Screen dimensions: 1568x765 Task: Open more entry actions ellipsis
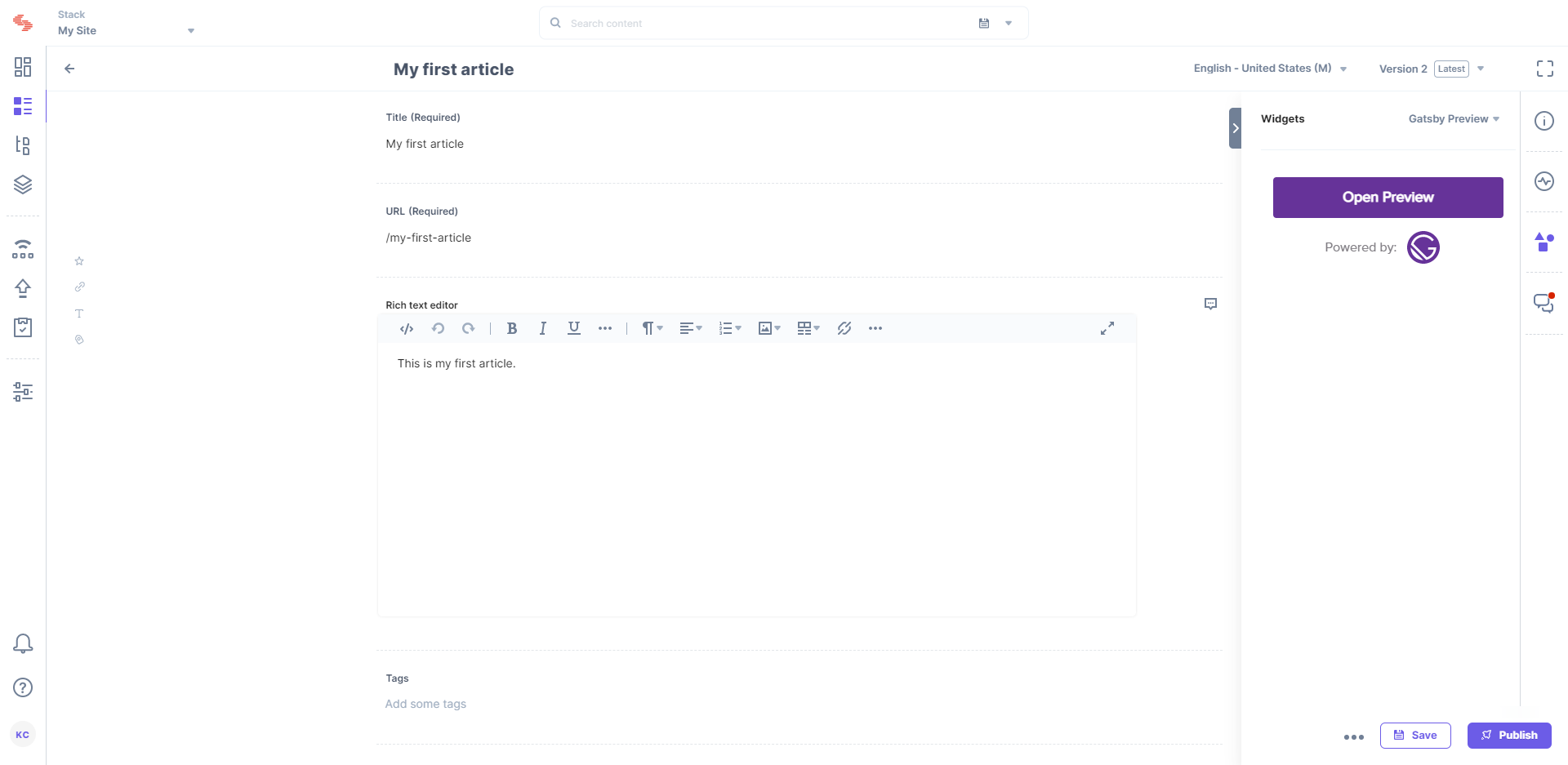tap(1354, 736)
